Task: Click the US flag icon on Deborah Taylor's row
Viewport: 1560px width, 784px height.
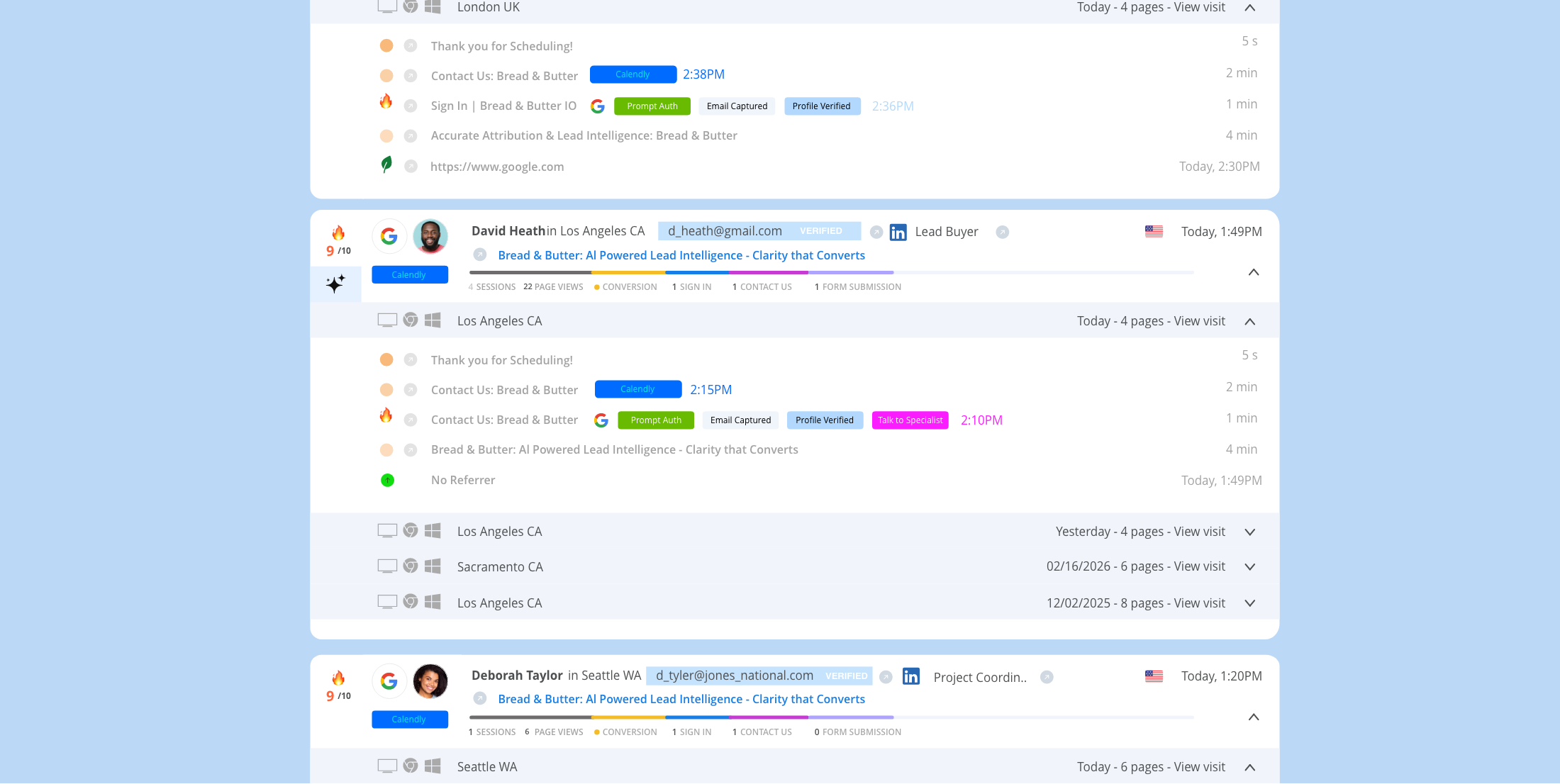Action: coord(1153,676)
